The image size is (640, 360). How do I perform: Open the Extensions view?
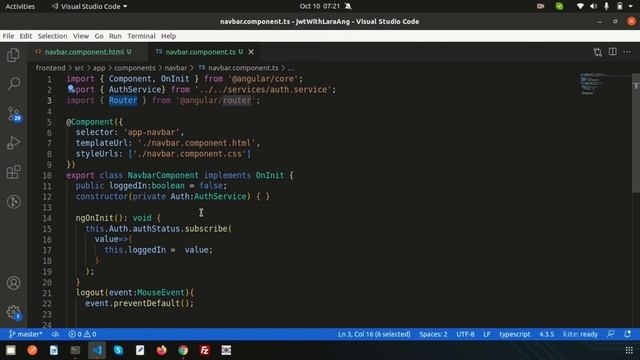tap(13, 172)
